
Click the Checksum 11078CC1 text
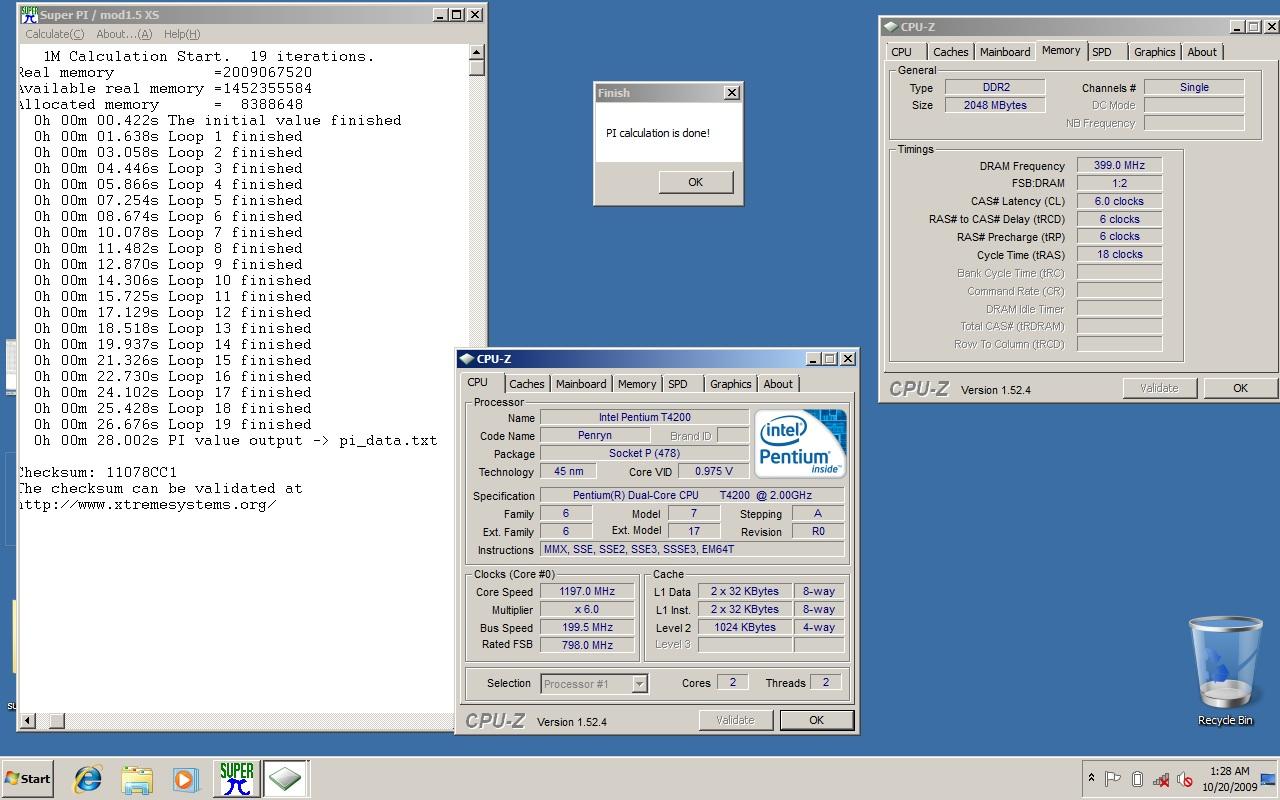pyautogui.click(x=97, y=472)
